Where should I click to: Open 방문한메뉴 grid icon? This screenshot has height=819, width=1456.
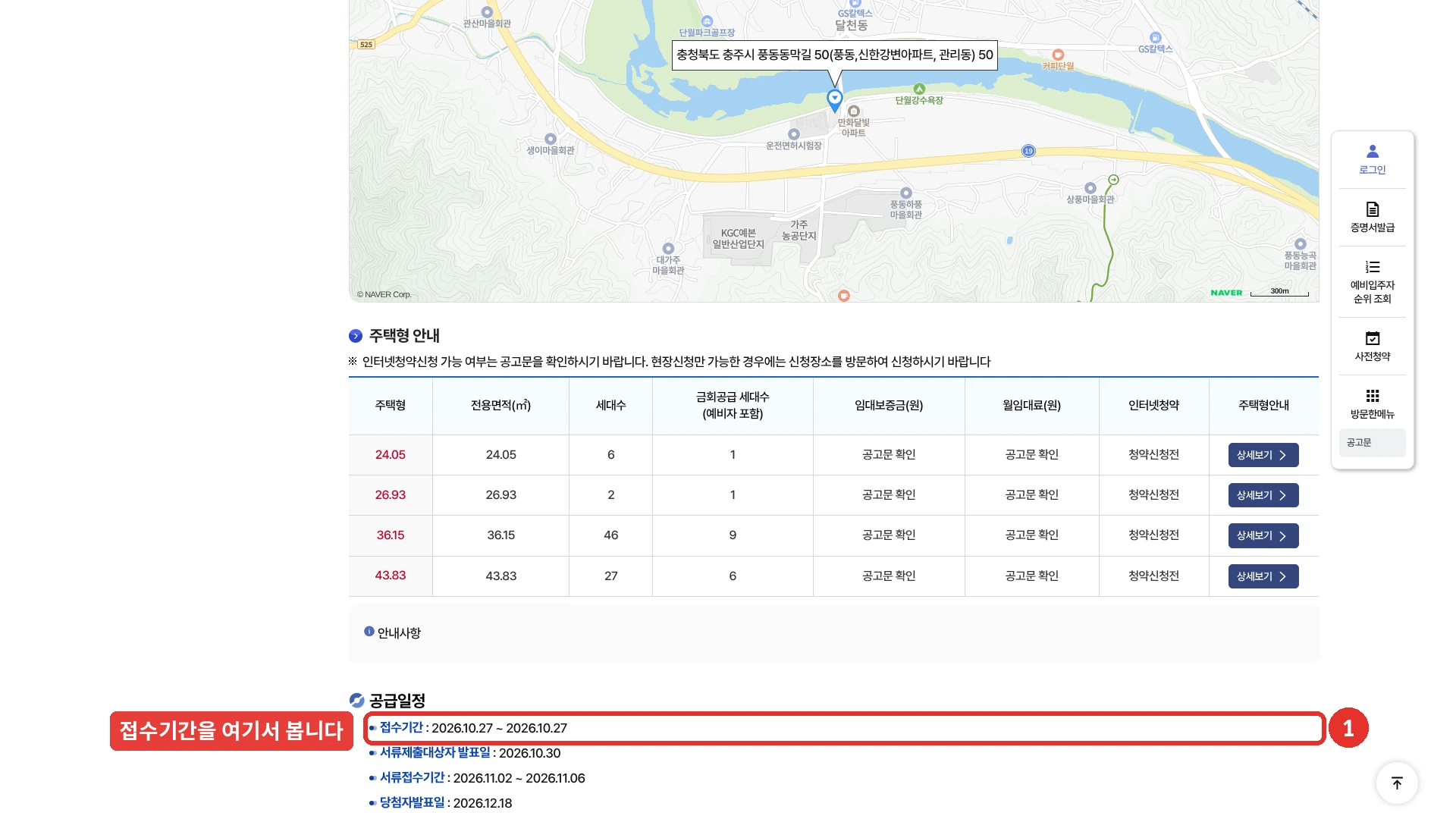1372,396
